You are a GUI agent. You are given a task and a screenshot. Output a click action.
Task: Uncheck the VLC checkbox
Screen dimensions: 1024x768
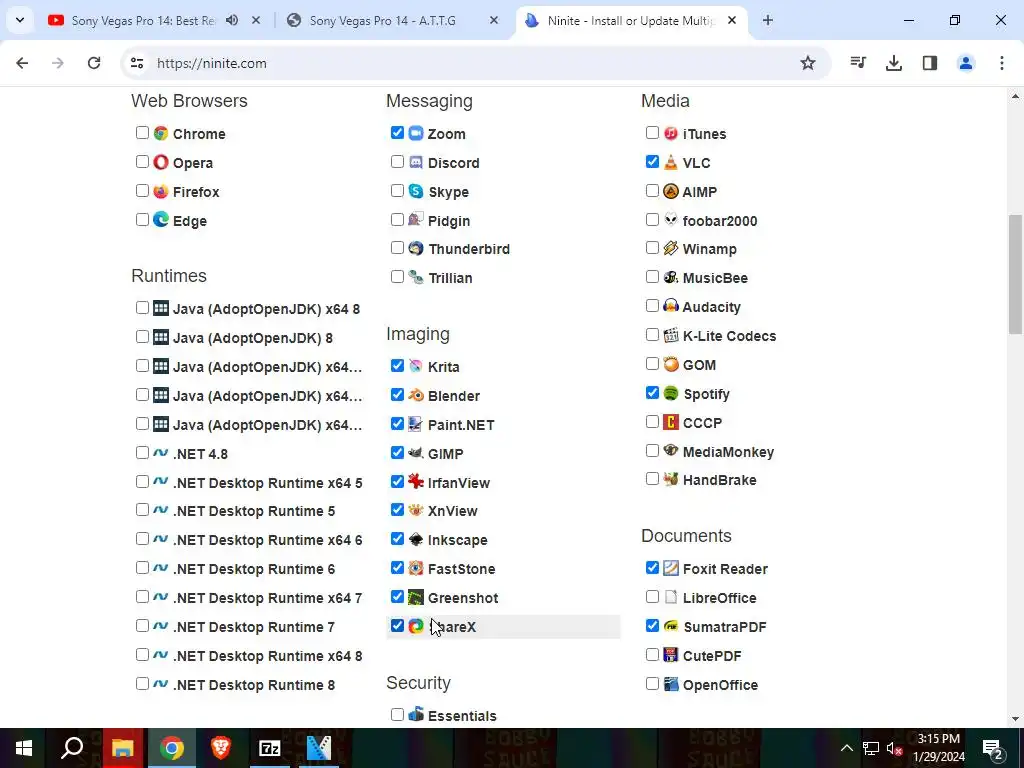tap(652, 161)
